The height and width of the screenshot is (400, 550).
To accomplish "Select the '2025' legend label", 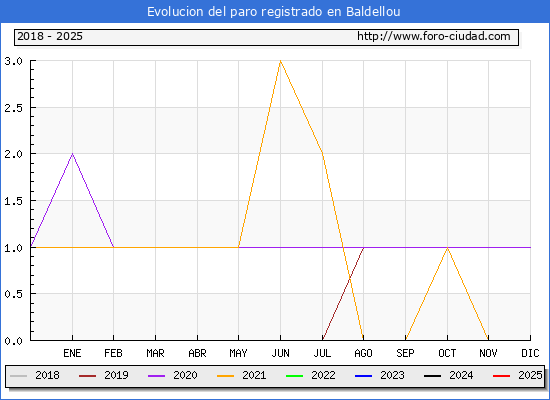I will (x=530, y=375).
